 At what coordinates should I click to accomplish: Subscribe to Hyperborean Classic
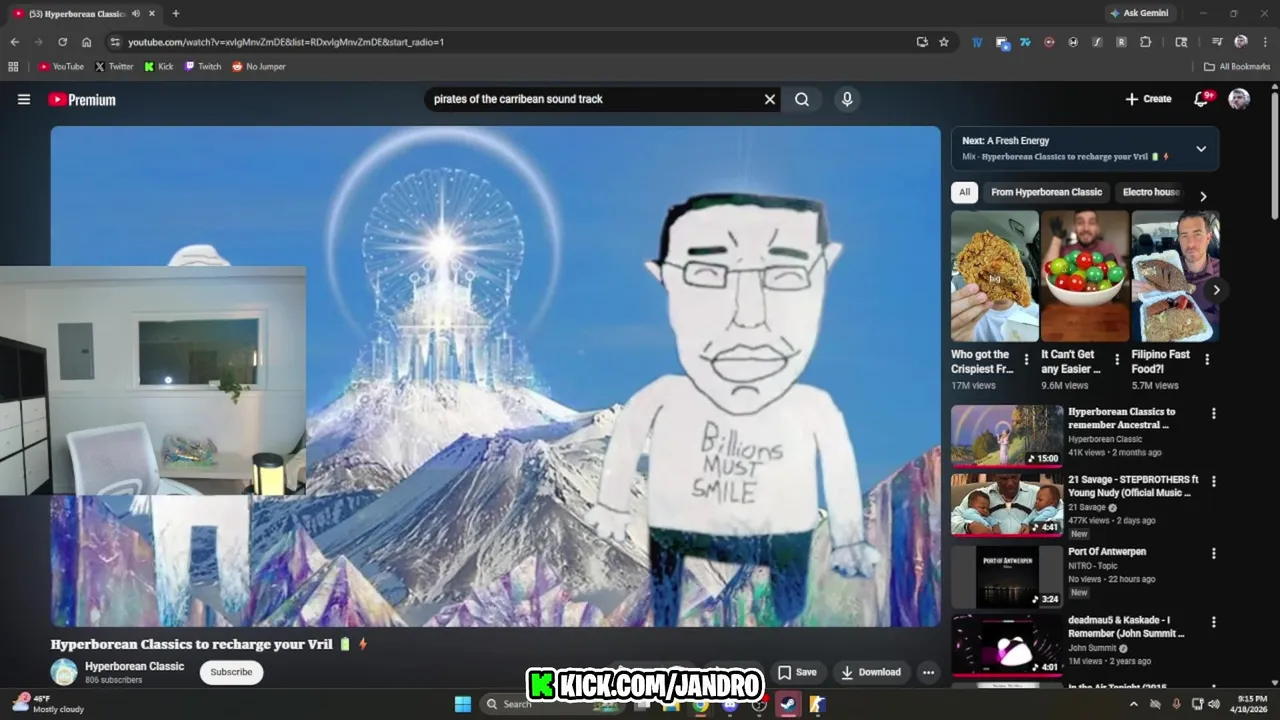[231, 672]
